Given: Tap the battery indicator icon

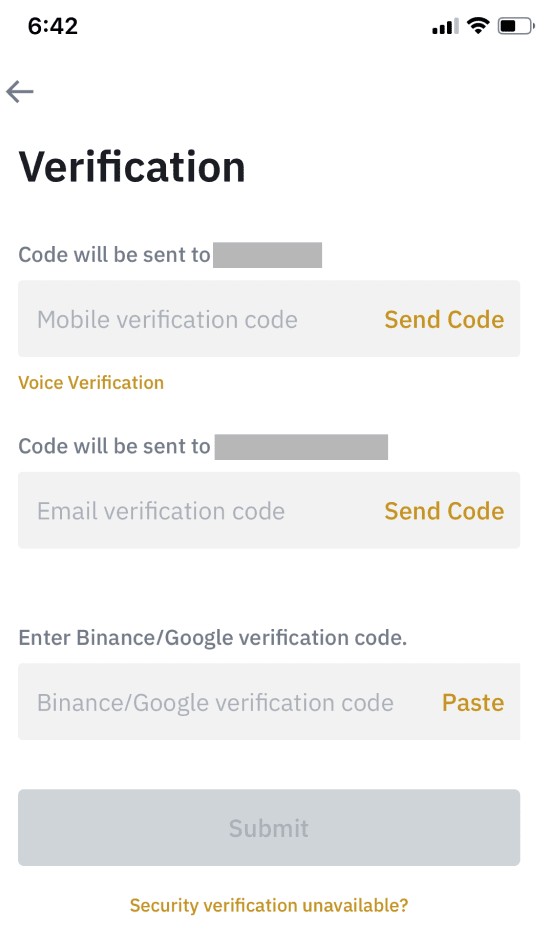Looking at the screenshot, I should tap(516, 26).
